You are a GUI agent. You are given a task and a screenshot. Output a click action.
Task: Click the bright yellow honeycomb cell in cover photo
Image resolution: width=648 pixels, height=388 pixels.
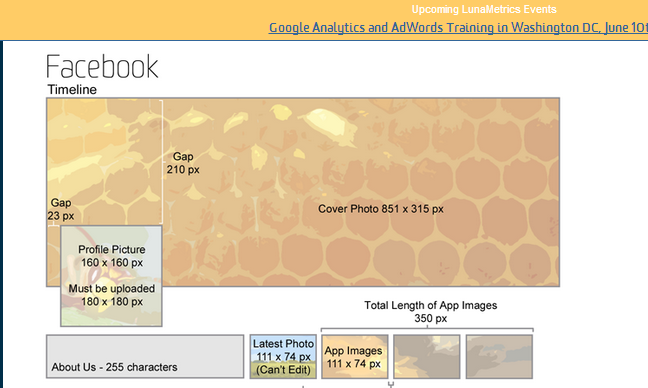pos(324,119)
